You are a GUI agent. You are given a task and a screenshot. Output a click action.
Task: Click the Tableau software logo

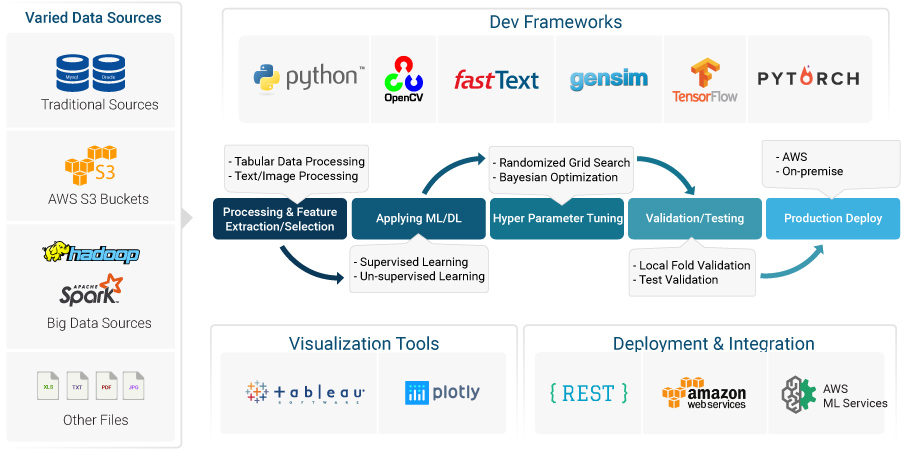305,392
